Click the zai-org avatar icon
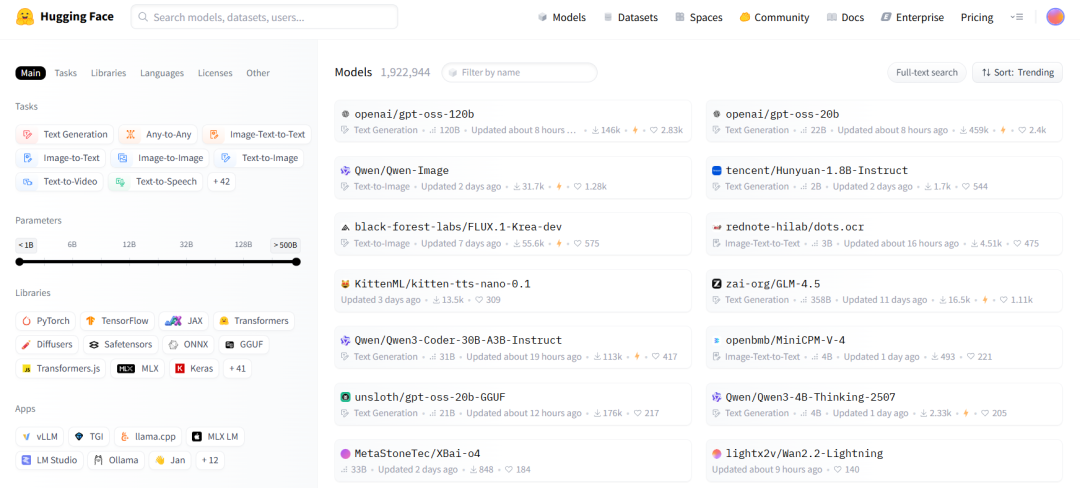Screen dimensions: 1080x488 pyautogui.click(x=716, y=284)
